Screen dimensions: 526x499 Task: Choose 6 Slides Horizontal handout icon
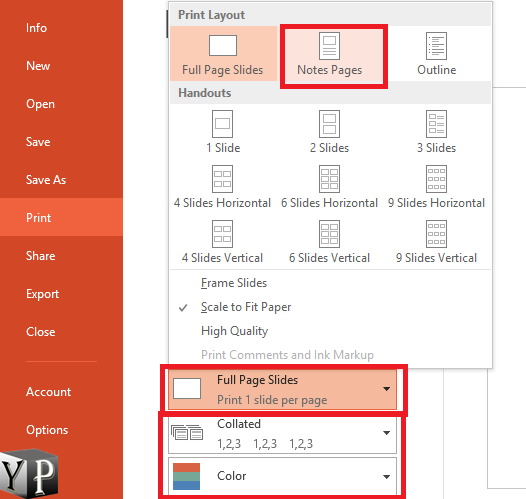point(329,179)
